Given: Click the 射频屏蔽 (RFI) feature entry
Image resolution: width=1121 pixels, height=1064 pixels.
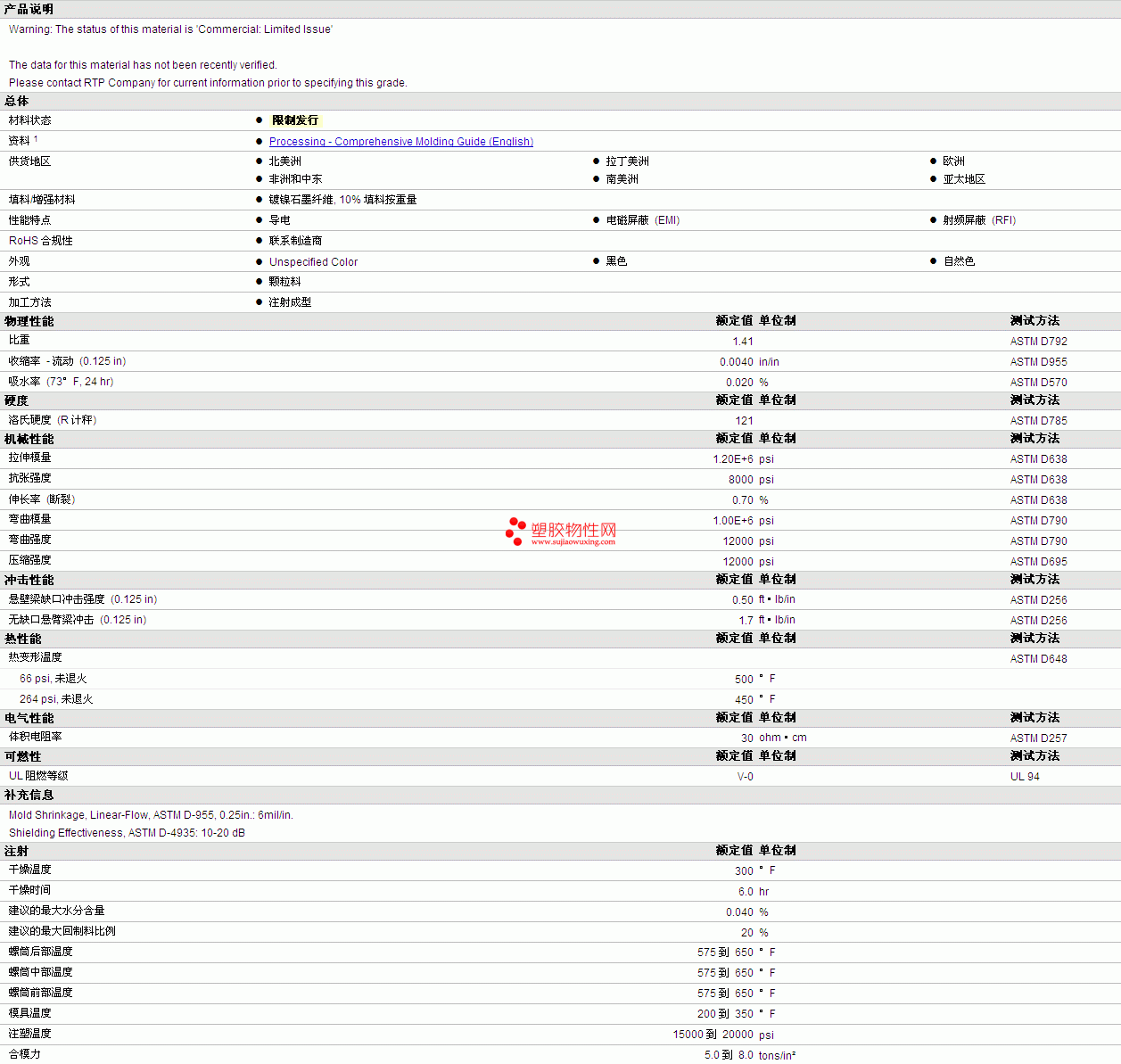Looking at the screenshot, I should click(980, 220).
